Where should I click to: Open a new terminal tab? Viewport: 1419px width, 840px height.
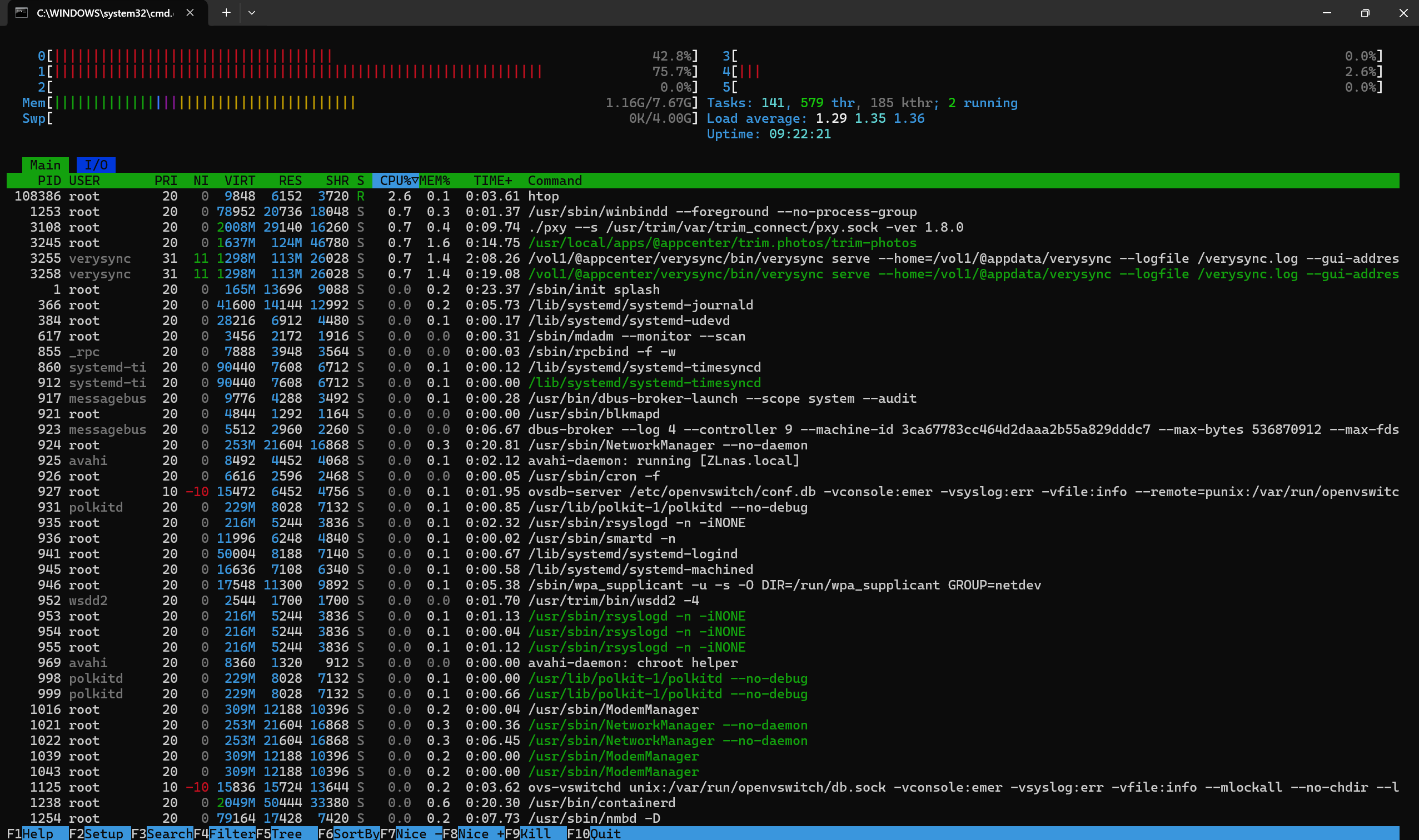click(x=226, y=12)
